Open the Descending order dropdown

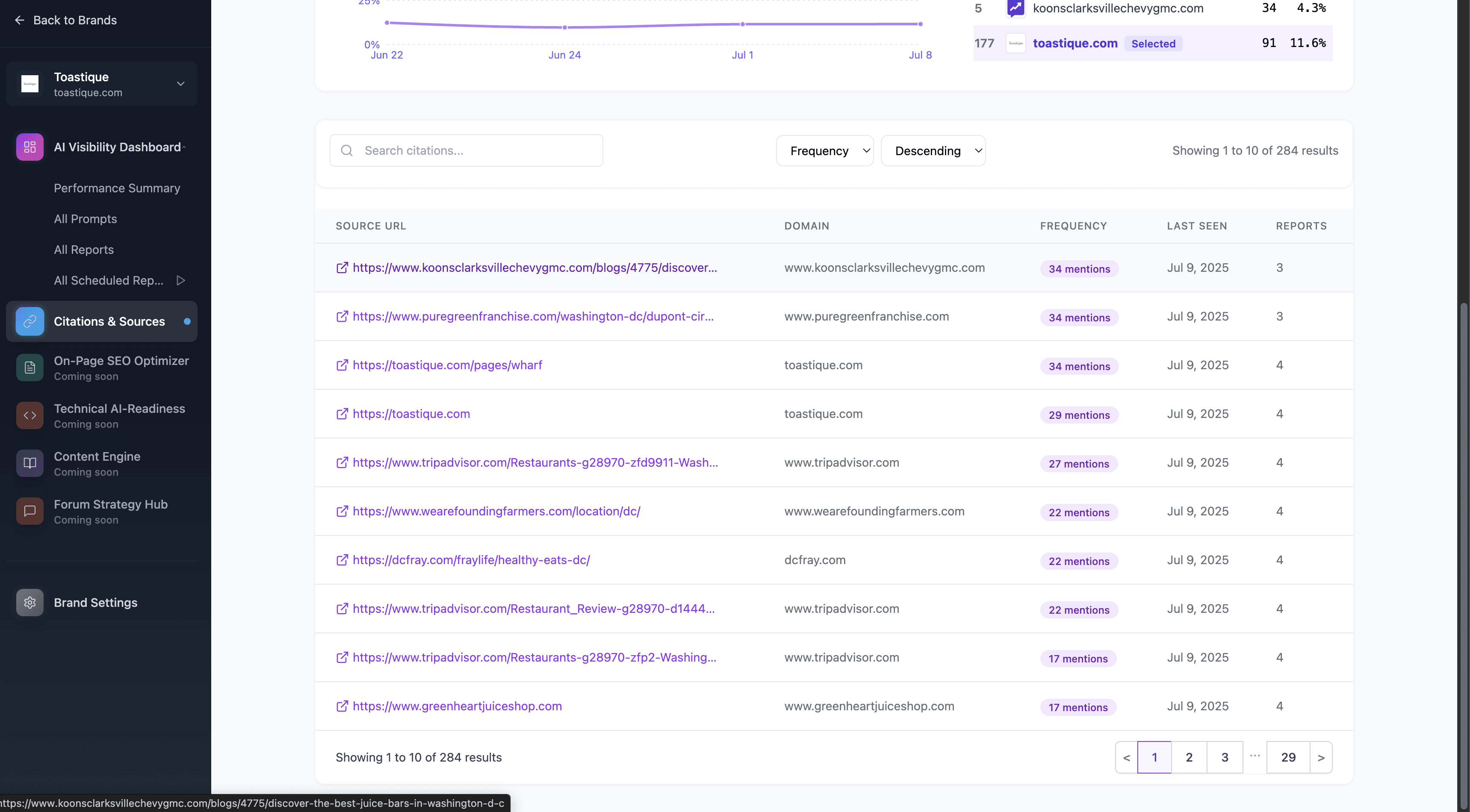point(933,150)
